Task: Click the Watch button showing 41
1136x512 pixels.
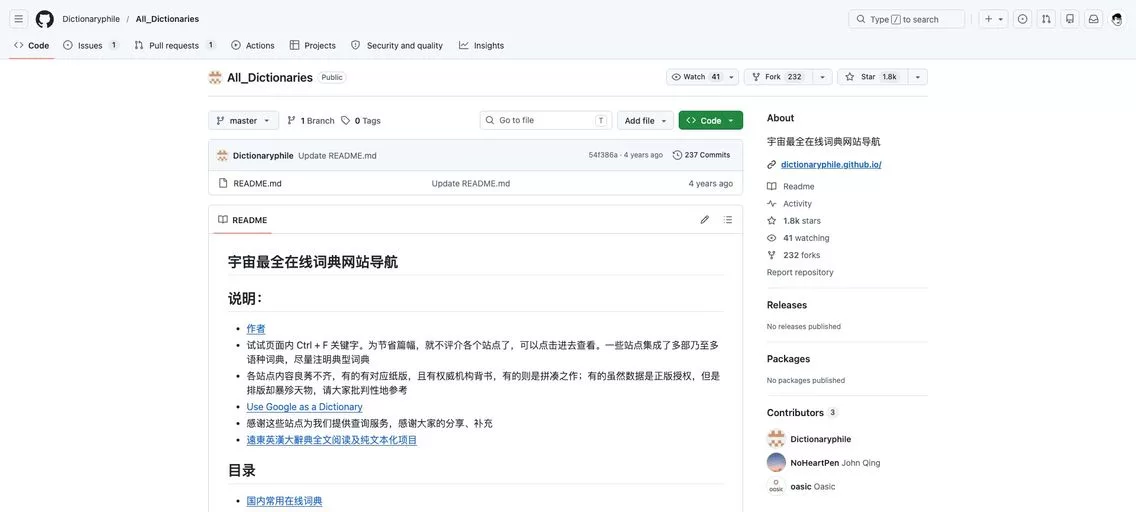Action: (x=694, y=77)
